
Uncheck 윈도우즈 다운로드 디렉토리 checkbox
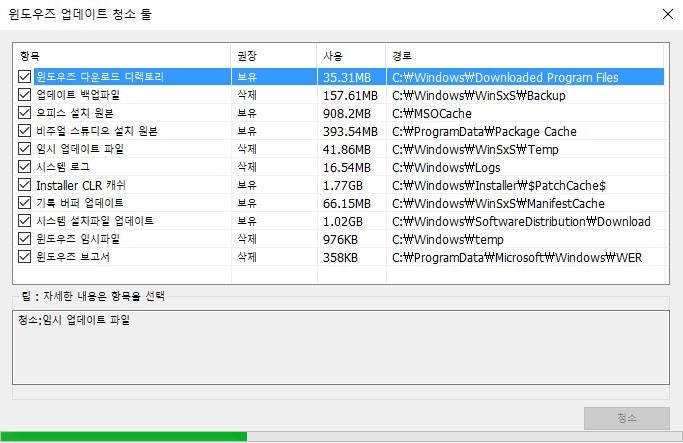click(x=24, y=77)
